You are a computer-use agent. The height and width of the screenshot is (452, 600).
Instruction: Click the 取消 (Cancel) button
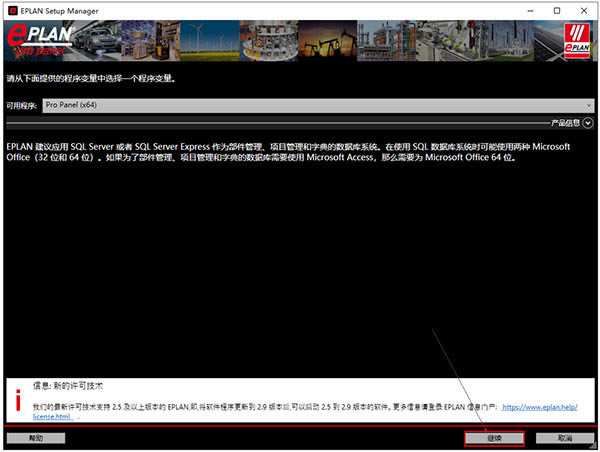(564, 438)
